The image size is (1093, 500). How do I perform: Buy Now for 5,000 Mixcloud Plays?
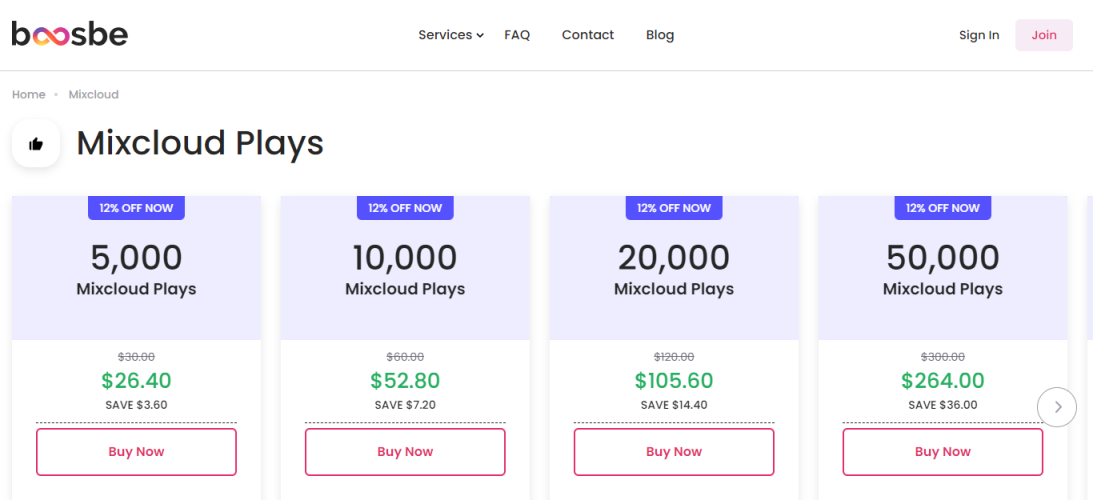point(136,452)
